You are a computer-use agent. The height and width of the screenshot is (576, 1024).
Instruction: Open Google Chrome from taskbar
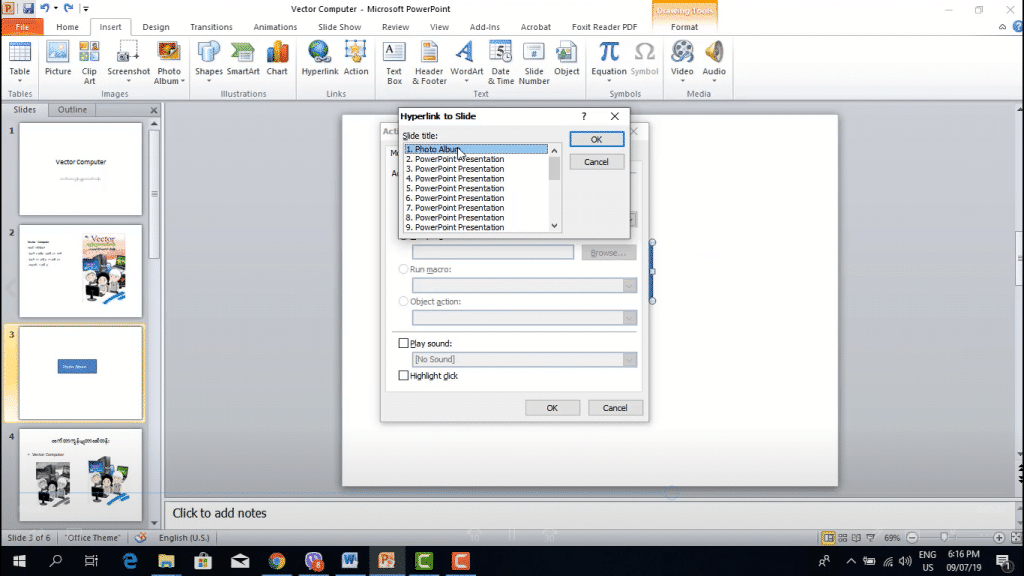pyautogui.click(x=277, y=560)
